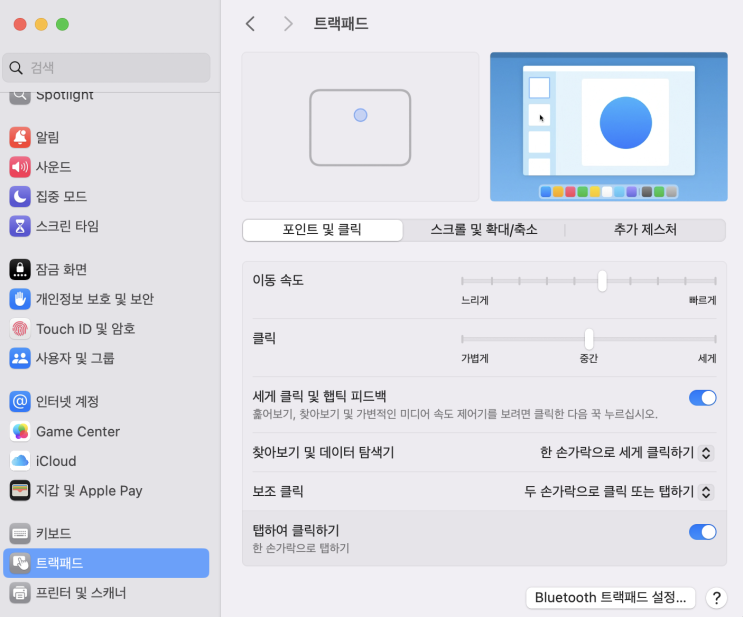Click the desktop demo preview video
This screenshot has height=617, width=743.
pos(608,127)
